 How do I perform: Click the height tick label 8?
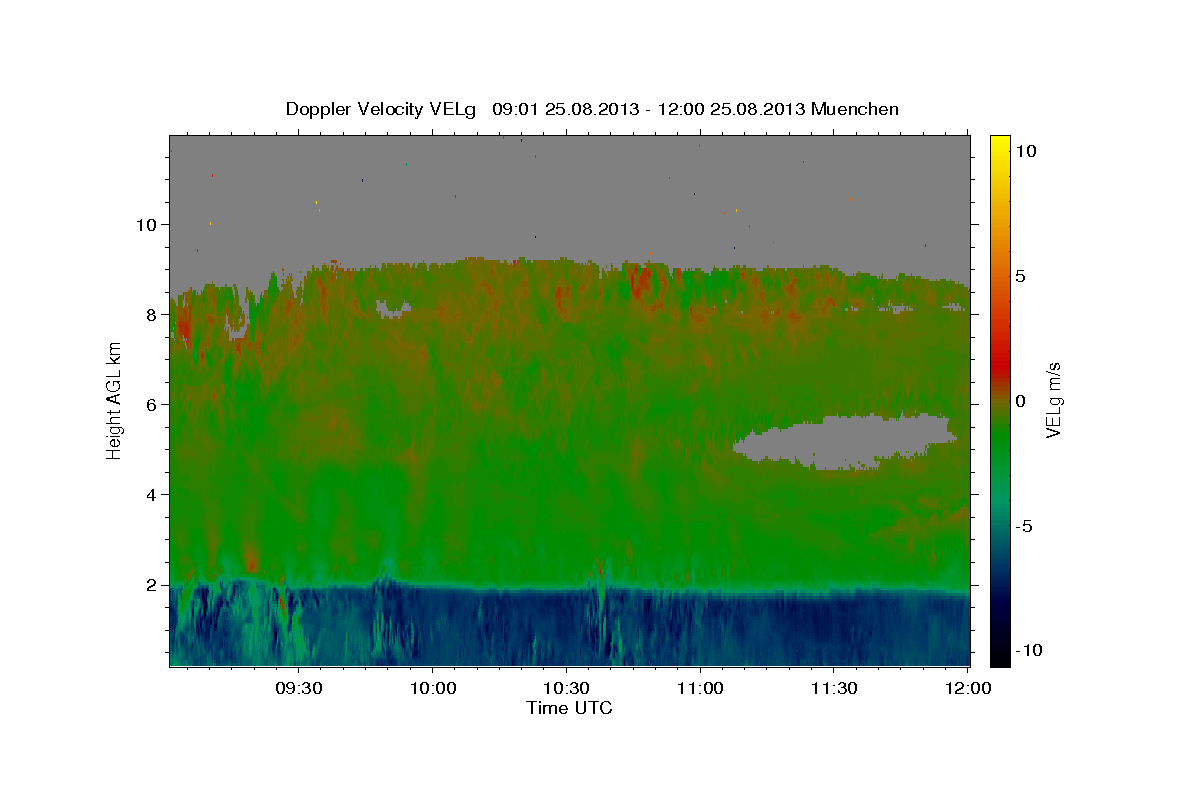pyautogui.click(x=150, y=315)
